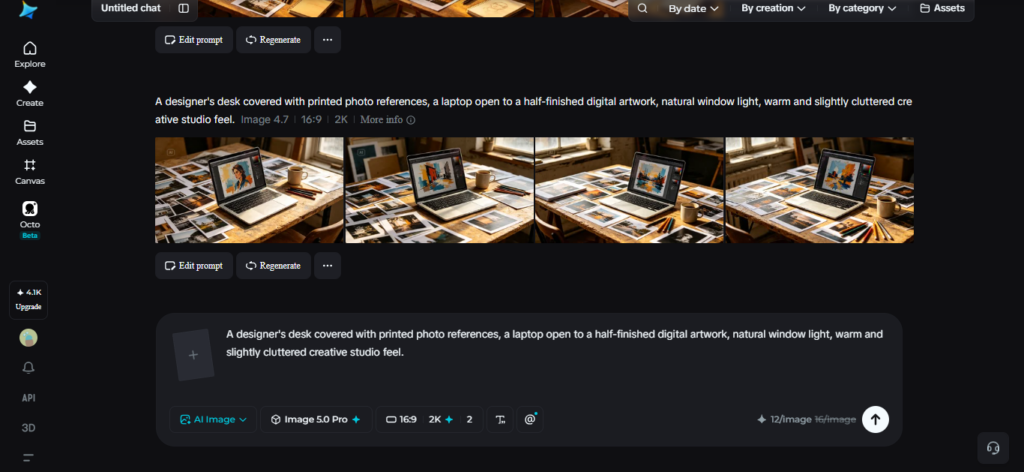Screen dimensions: 1024x472
Task: Launch the Octo Beta assistant
Action: 29,219
